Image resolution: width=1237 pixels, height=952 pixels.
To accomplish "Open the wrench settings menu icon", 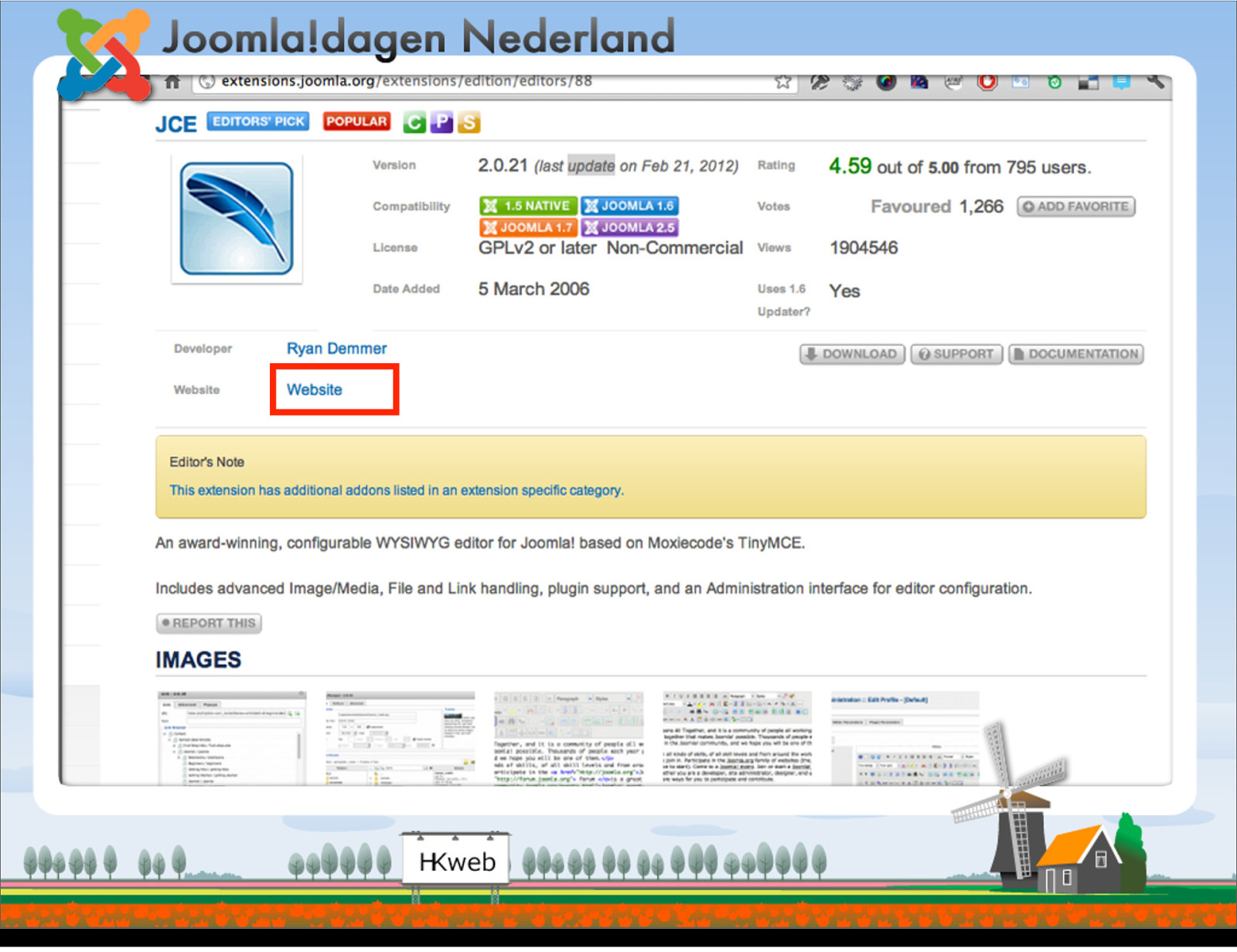I will [1155, 80].
